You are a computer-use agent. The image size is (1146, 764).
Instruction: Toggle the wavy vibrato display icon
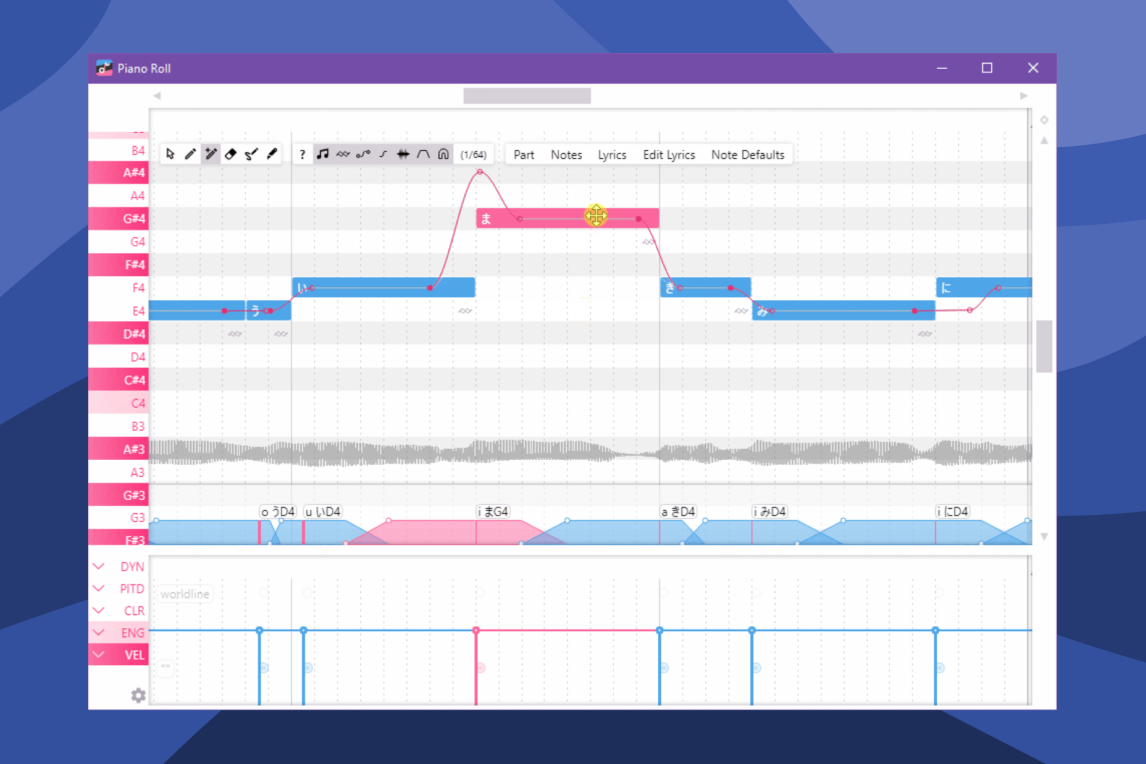(x=343, y=153)
